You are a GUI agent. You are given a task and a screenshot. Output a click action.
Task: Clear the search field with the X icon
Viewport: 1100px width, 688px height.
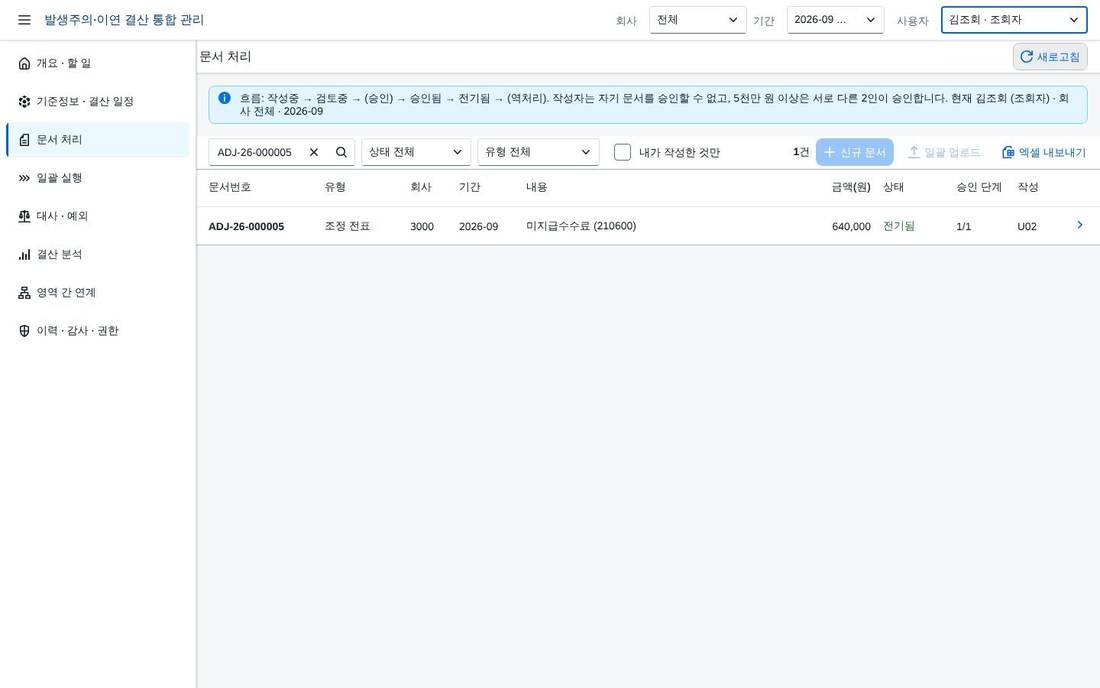[x=314, y=152]
